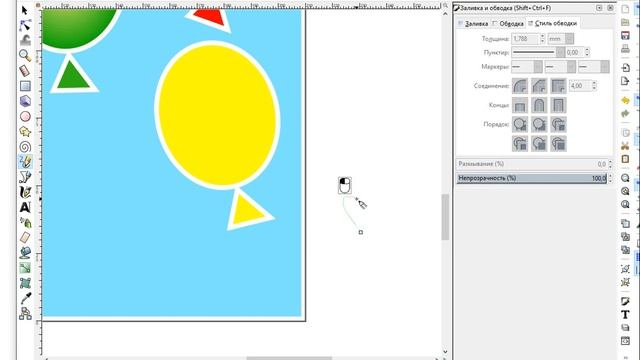The width and height of the screenshot is (640, 360).
Task: Open the stroke width unit mm dropdown
Action: [x=560, y=39]
